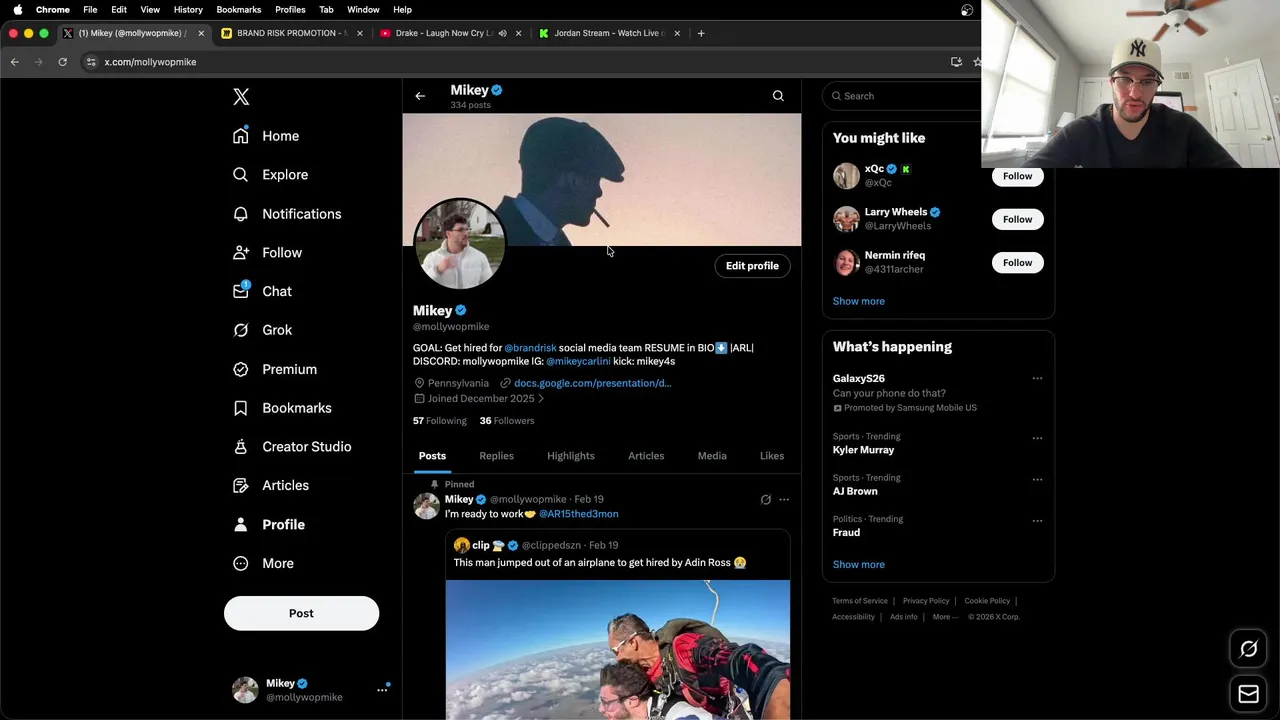Open the @mikeycarlini link in bio
This screenshot has width=1280, height=720.
point(578,361)
